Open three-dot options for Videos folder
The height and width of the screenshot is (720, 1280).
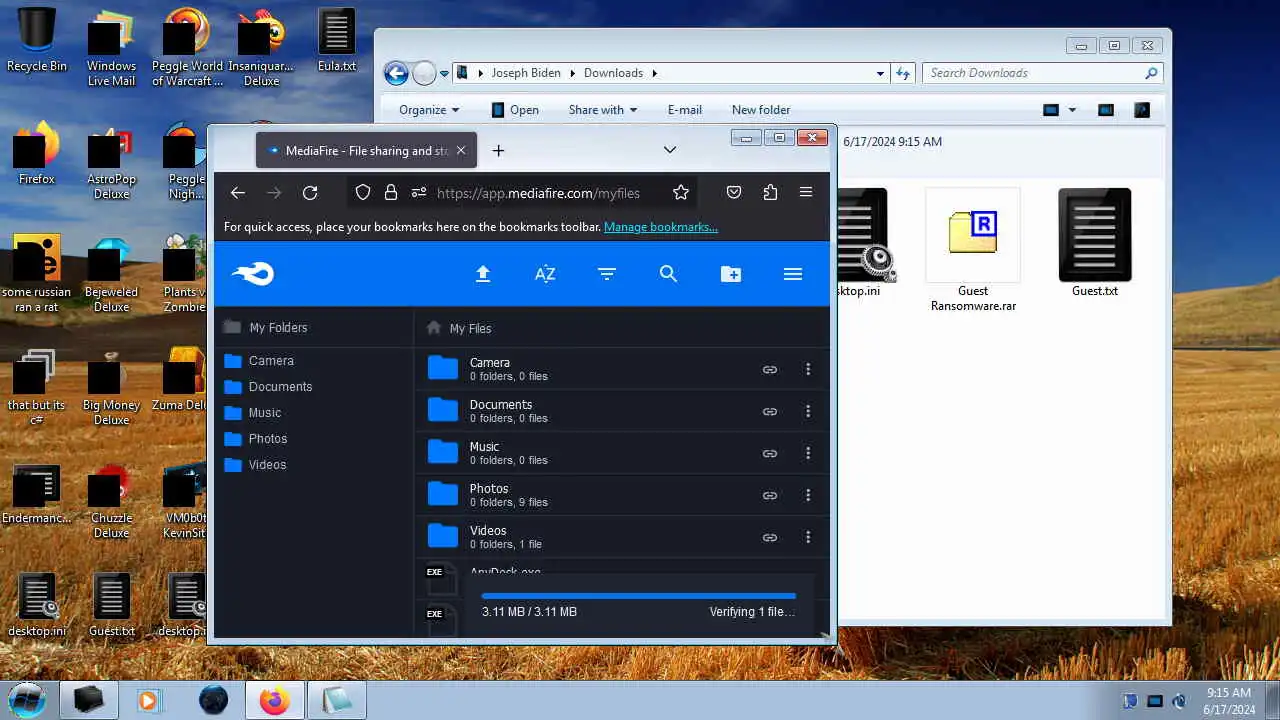click(x=808, y=537)
